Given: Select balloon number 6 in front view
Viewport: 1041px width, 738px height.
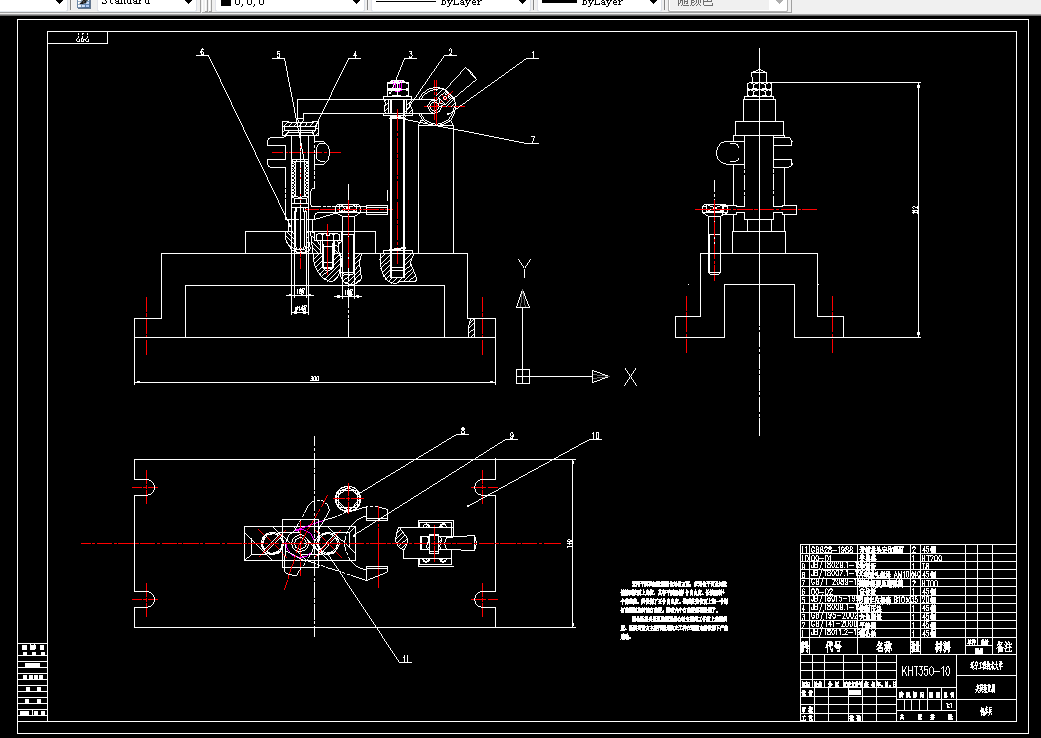Looking at the screenshot, I should point(202,52).
